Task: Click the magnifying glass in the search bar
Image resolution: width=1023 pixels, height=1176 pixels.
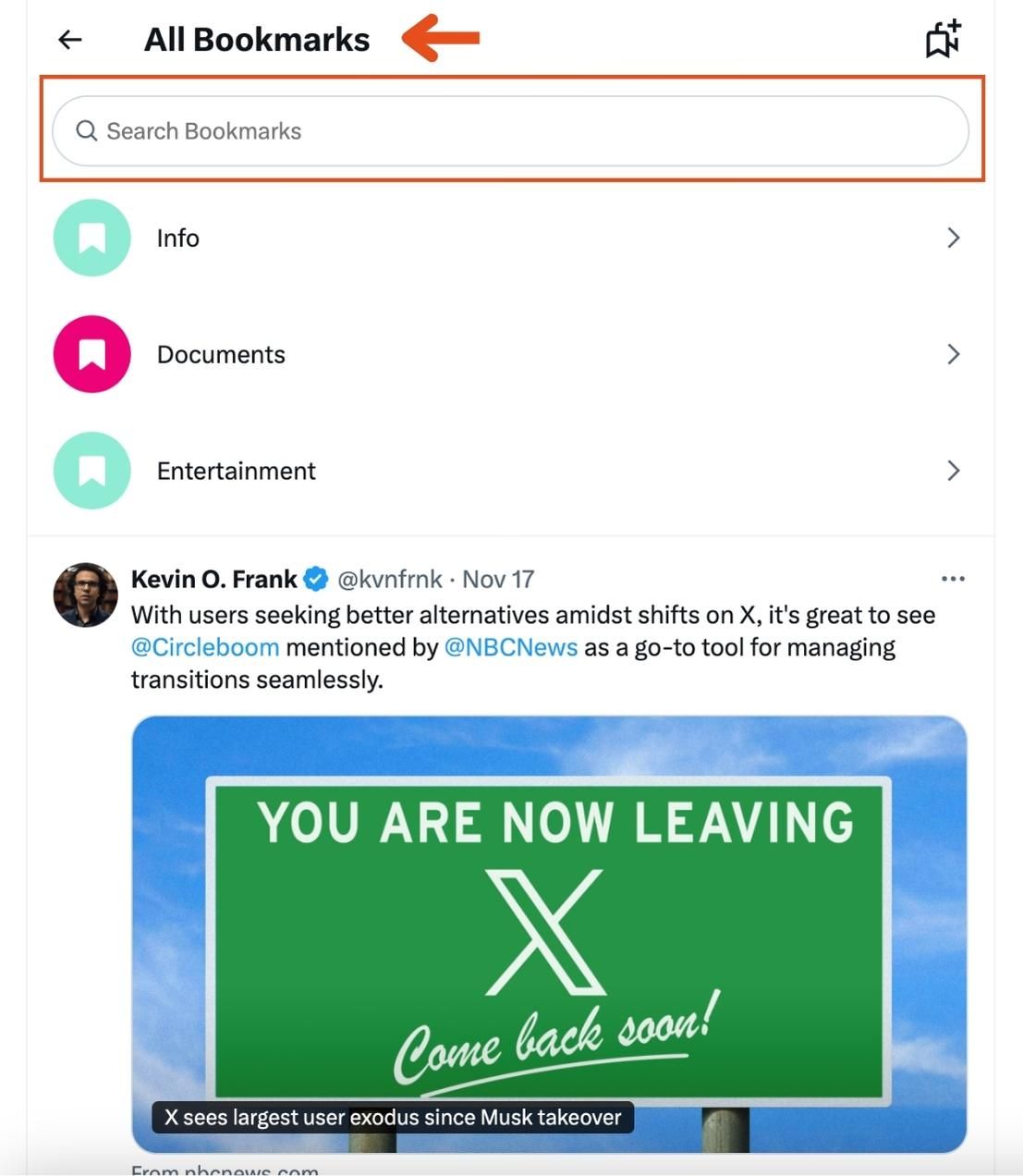Action: click(x=87, y=130)
